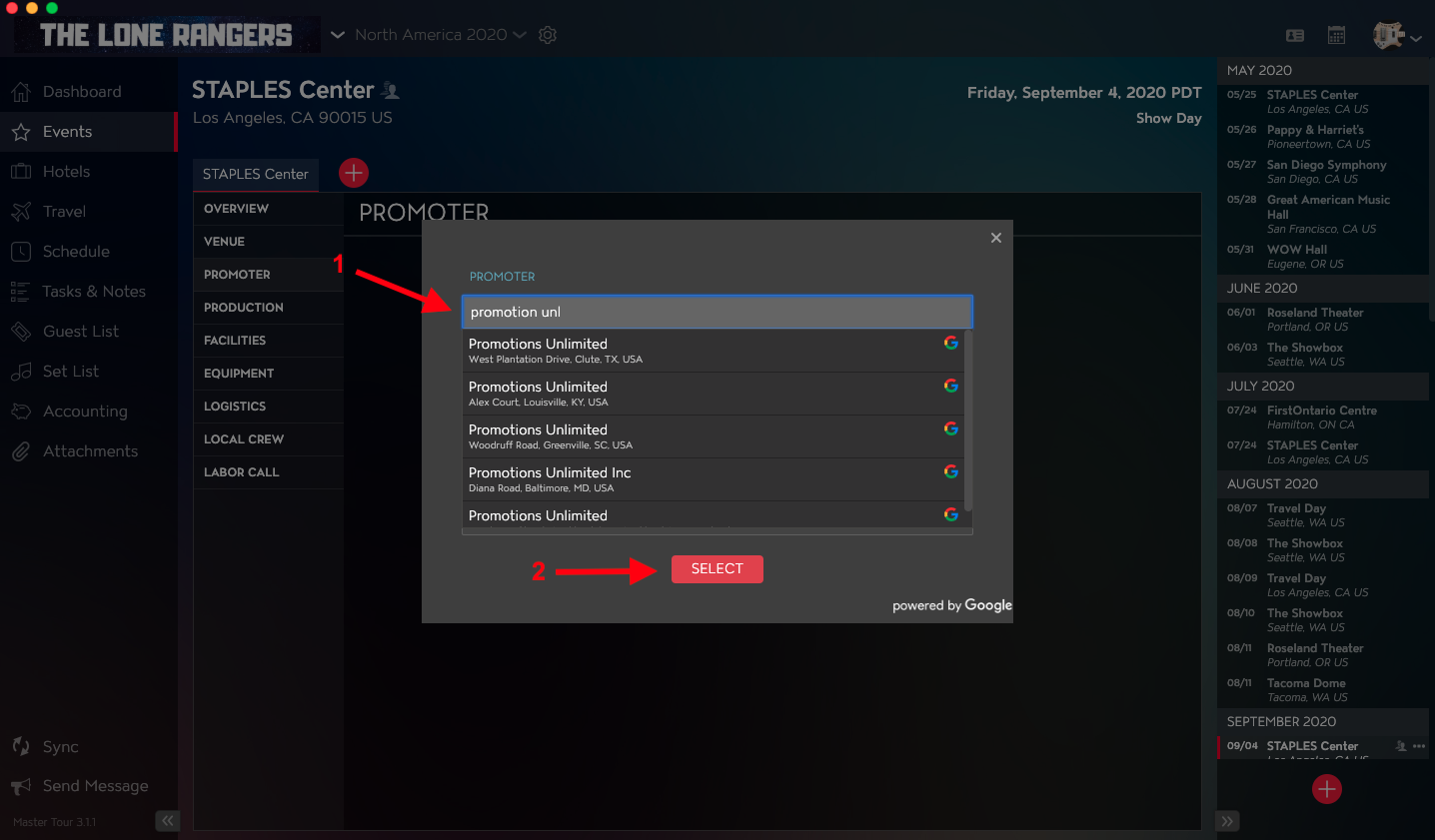Click person icon on 09/04 STAPLES Center row
The width and height of the screenshot is (1435, 840).
pyautogui.click(x=1401, y=746)
